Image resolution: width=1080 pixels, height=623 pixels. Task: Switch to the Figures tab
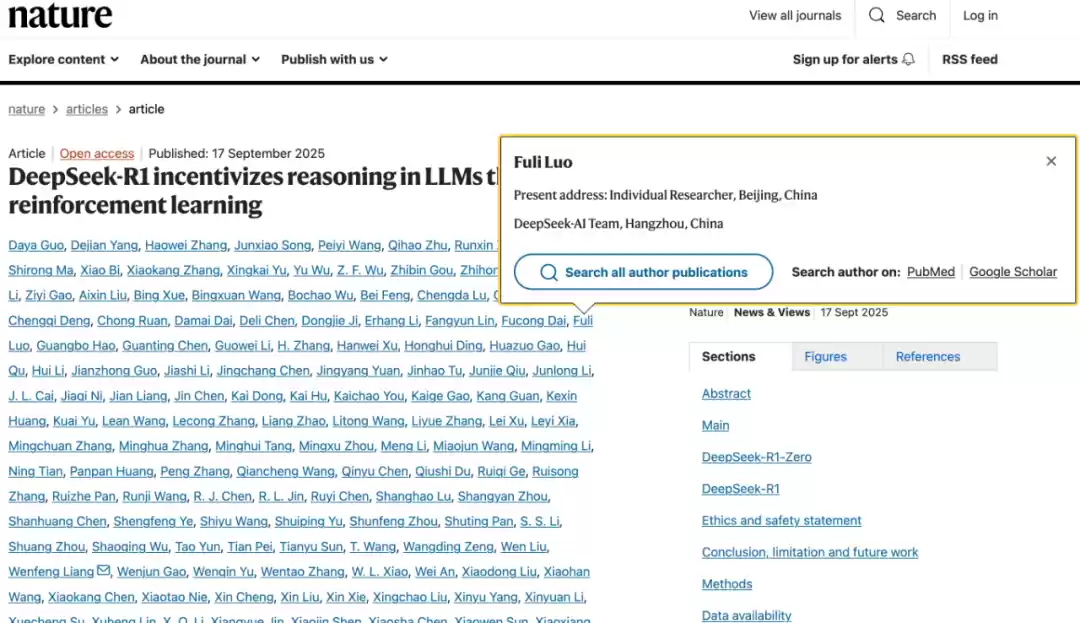coord(825,356)
